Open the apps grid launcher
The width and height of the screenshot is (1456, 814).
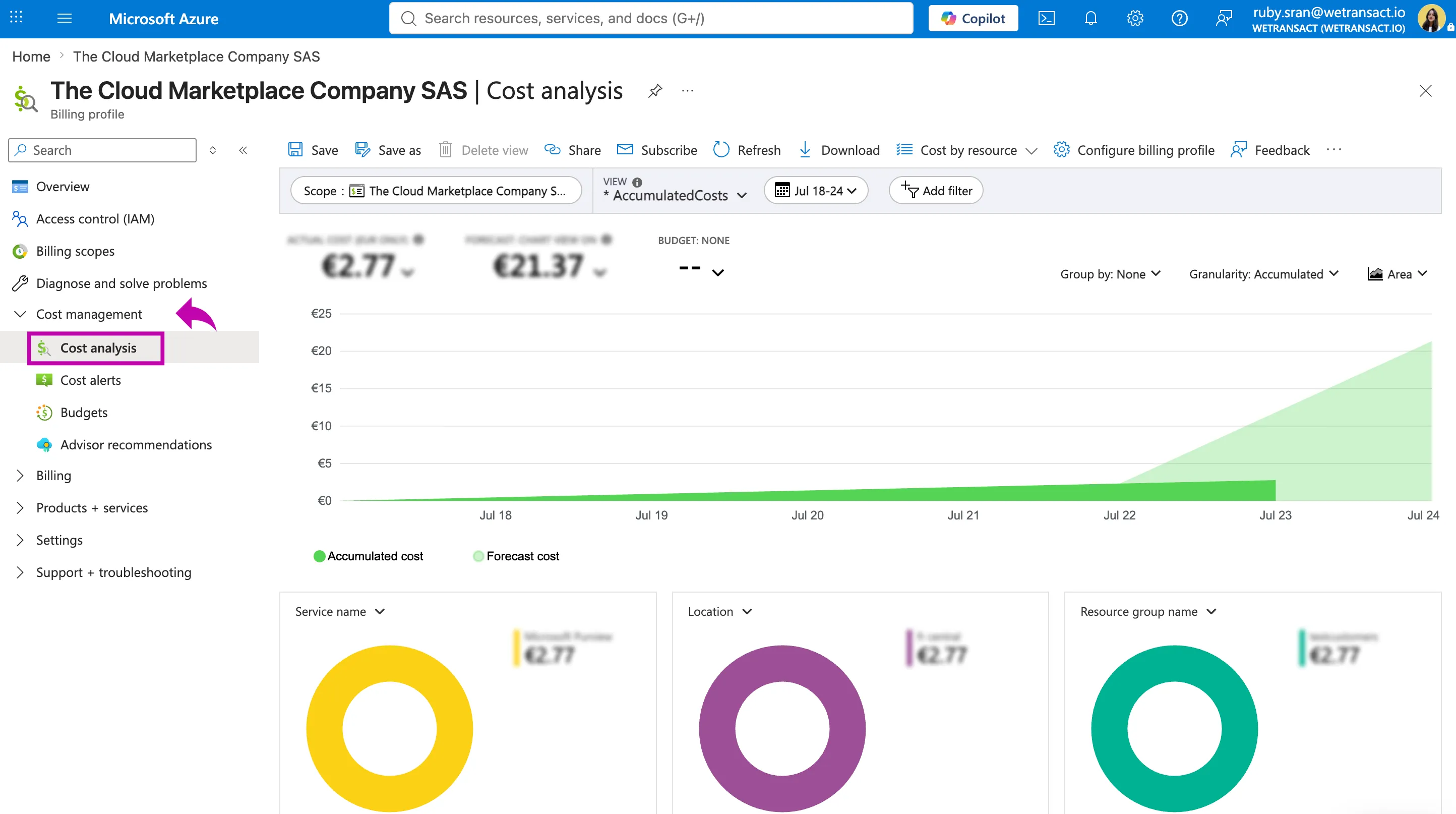pyautogui.click(x=17, y=18)
